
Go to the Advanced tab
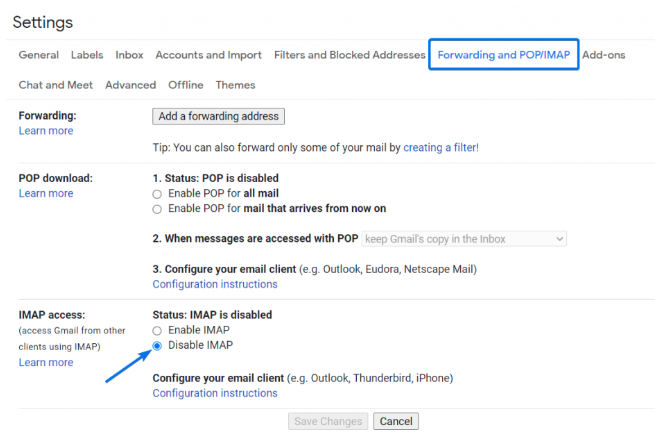pyautogui.click(x=130, y=85)
